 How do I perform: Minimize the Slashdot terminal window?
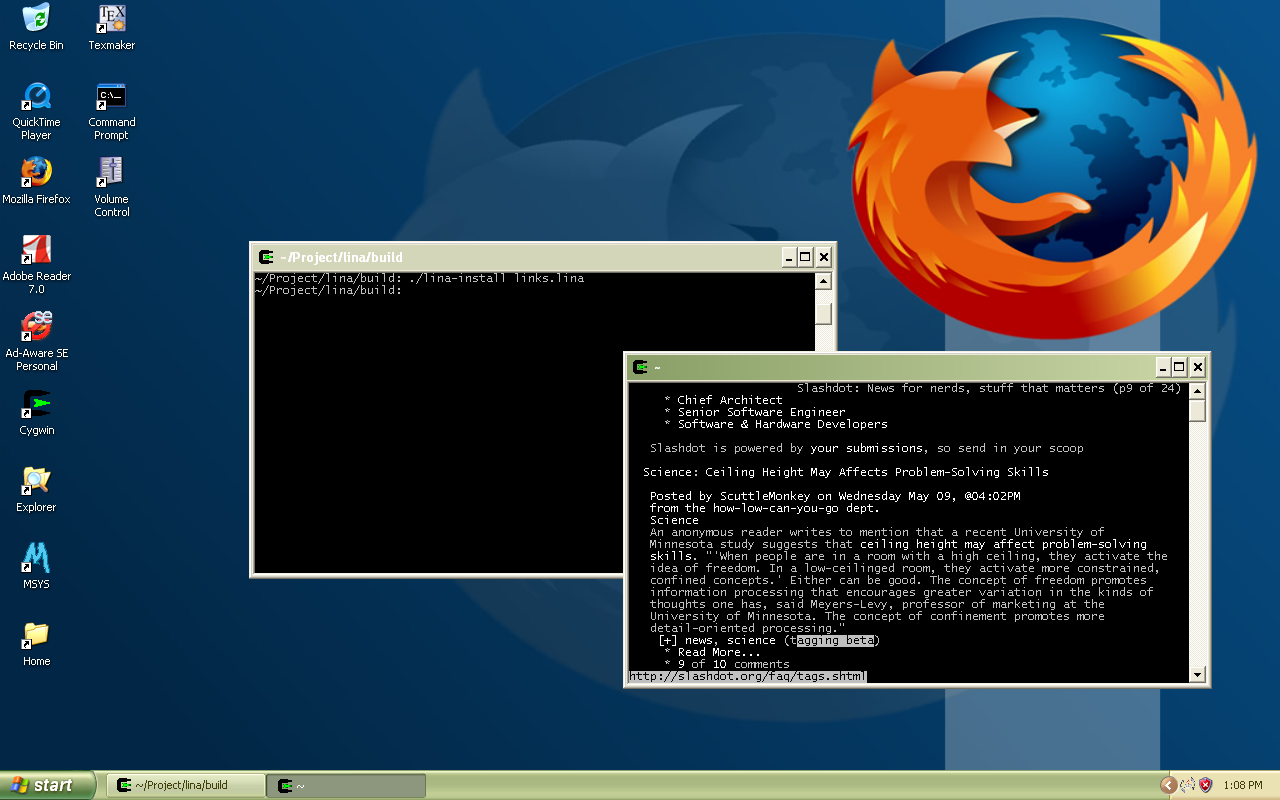1162,367
